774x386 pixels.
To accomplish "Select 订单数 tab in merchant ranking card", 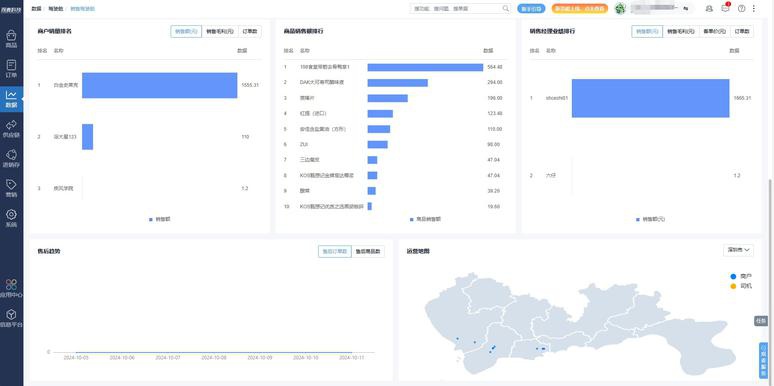I will (250, 31).
